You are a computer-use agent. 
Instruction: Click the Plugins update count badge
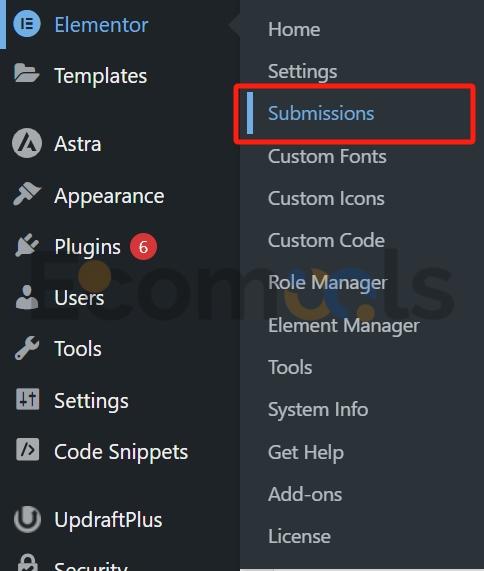143,247
